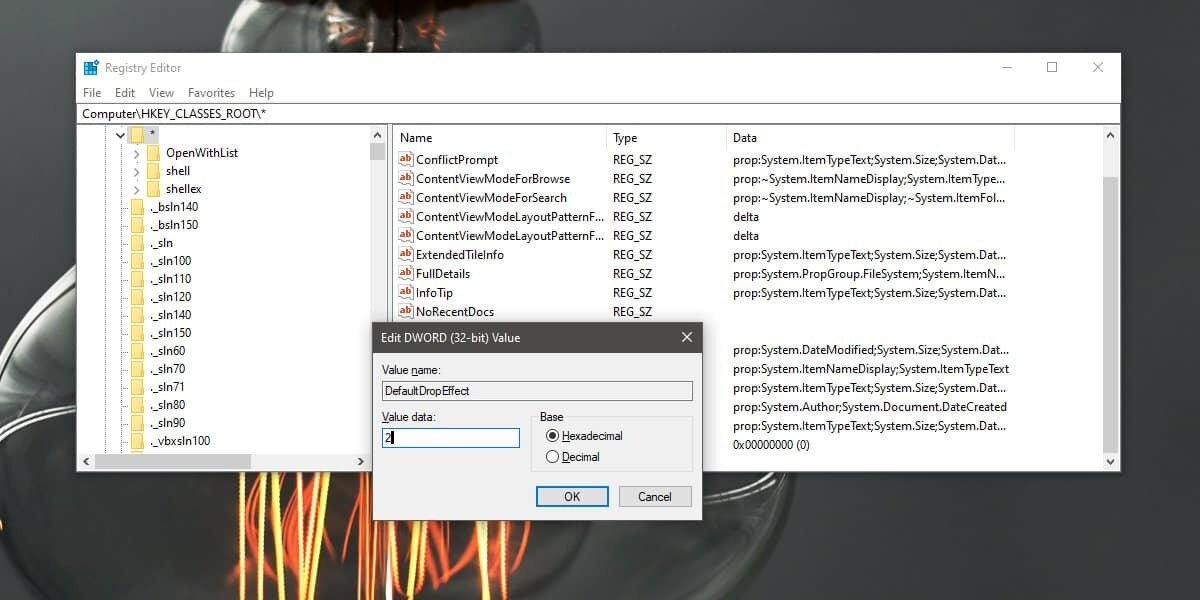Click the folder icon of ._sln100 key
Viewport: 1200px width, 600px height.
point(137,261)
